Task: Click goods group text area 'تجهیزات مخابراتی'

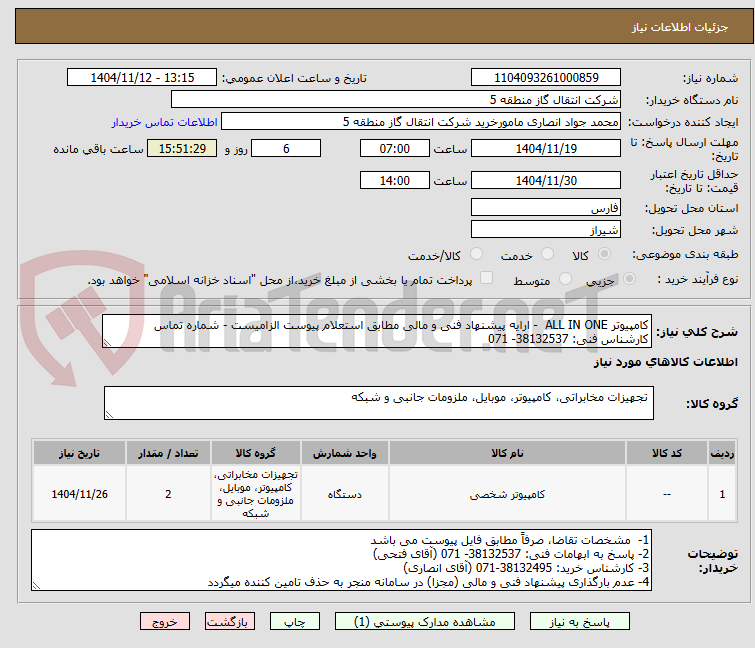Action: click(x=378, y=403)
